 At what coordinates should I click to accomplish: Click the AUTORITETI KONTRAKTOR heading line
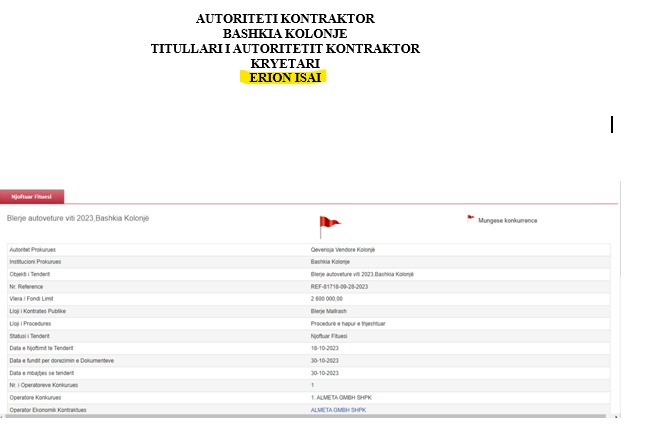285,19
